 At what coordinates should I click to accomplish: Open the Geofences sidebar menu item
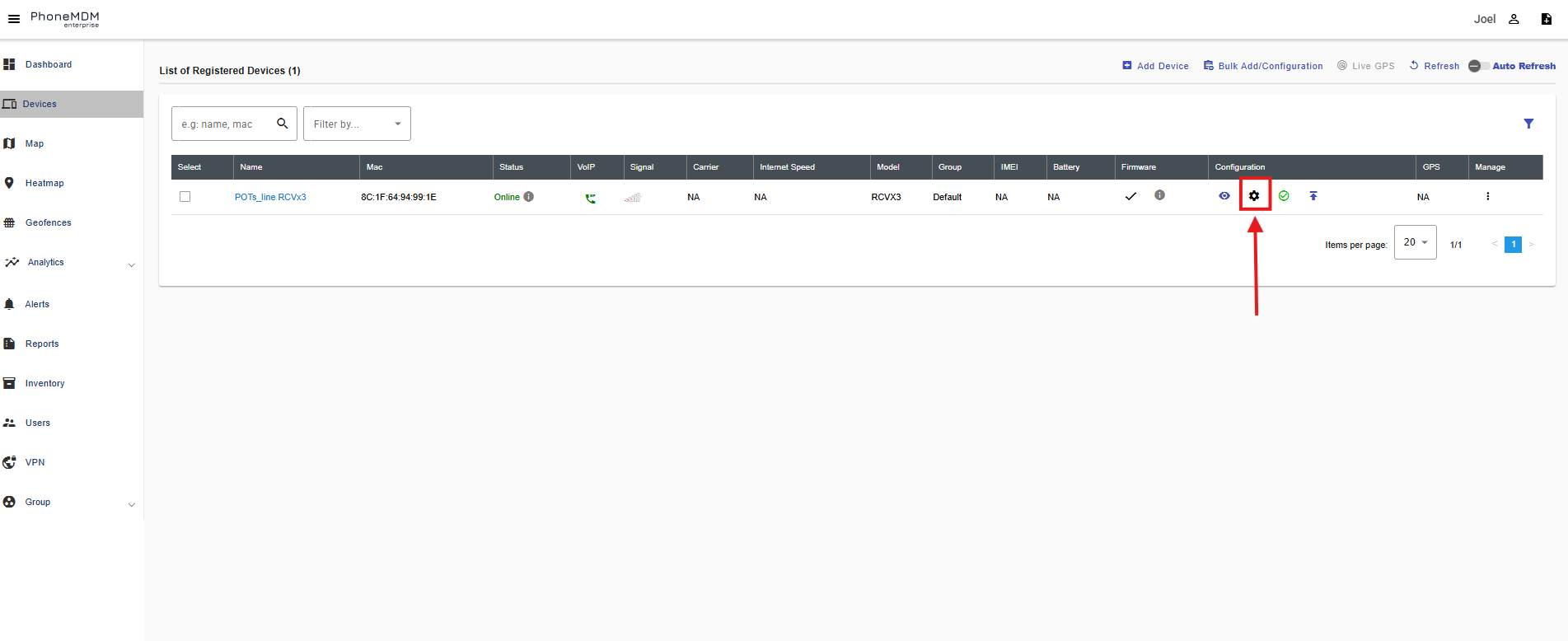tap(48, 222)
